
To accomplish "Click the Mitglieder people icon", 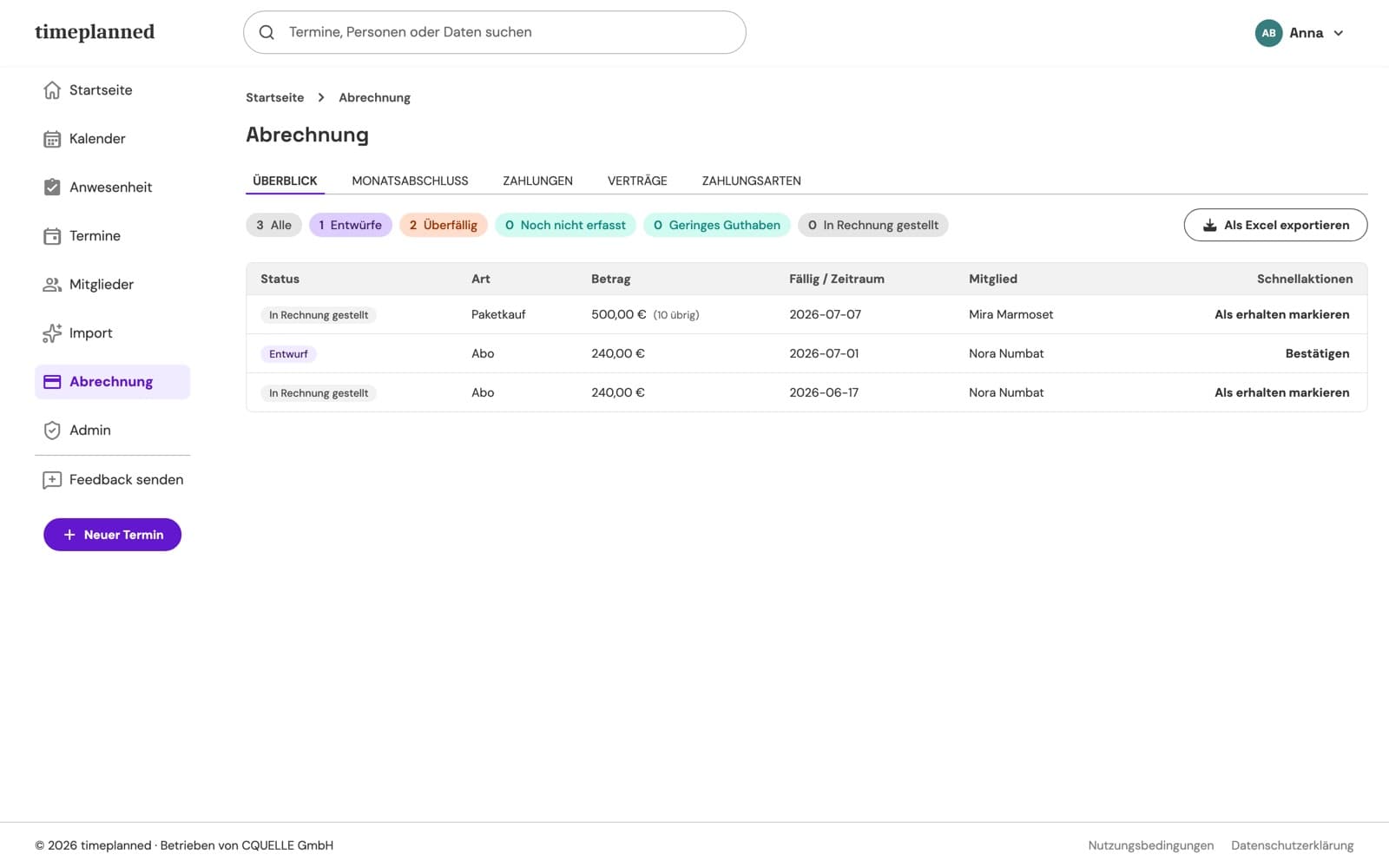I will point(52,285).
